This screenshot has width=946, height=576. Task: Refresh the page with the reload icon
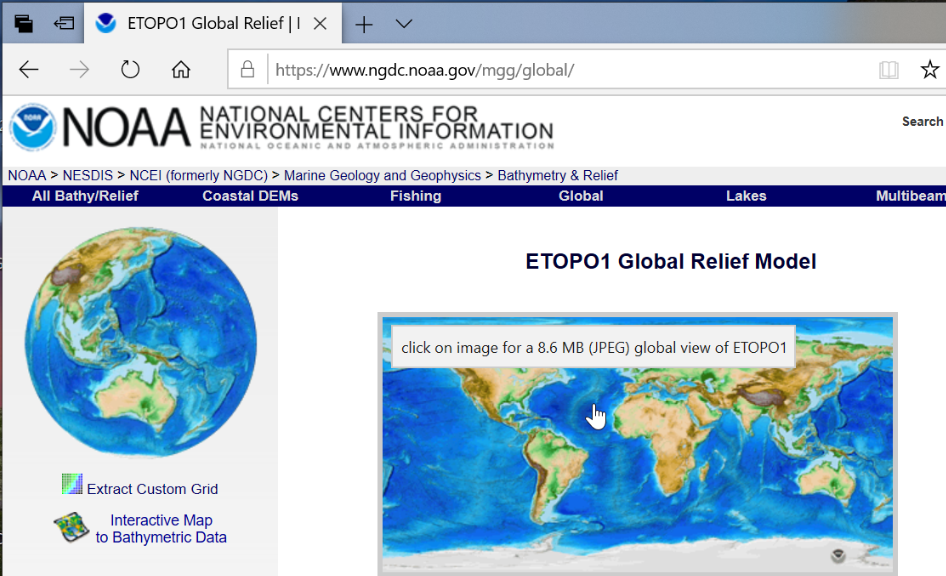pyautogui.click(x=130, y=69)
